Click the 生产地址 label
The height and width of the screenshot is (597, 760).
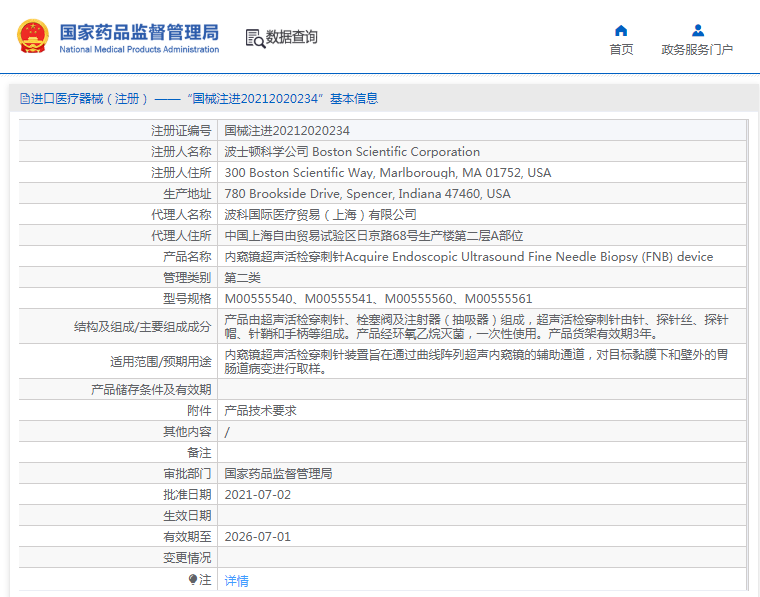click(x=187, y=194)
